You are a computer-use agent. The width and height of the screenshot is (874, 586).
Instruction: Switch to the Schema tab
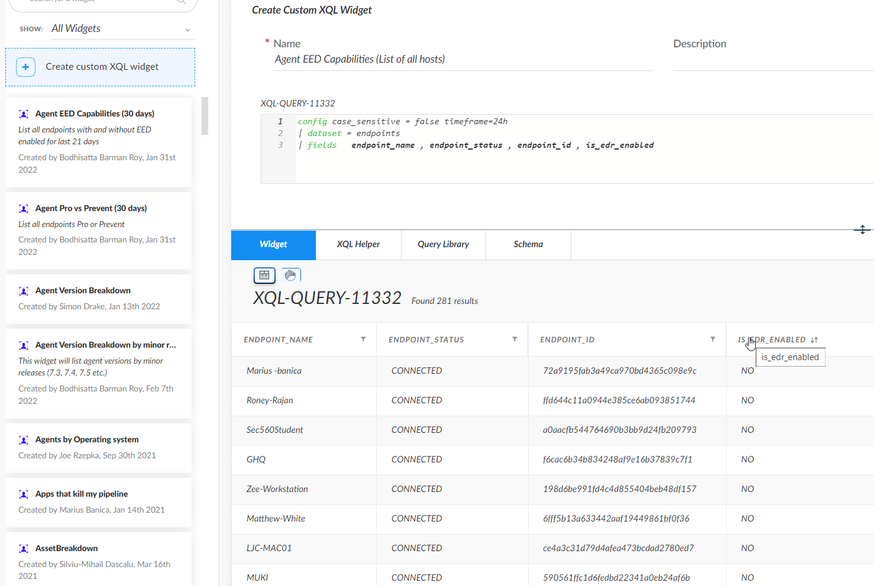[528, 244]
